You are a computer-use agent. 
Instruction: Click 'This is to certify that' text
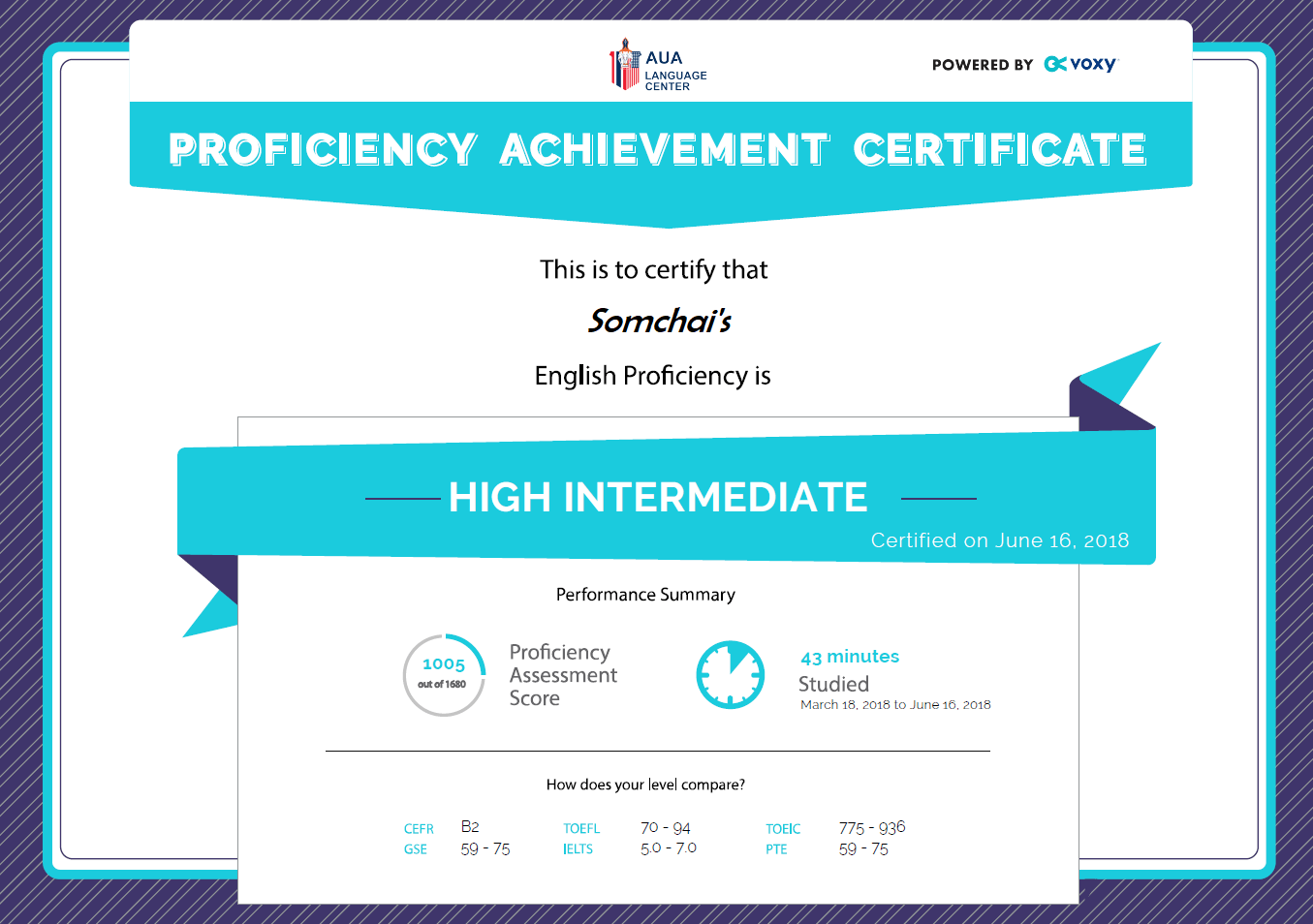(654, 269)
